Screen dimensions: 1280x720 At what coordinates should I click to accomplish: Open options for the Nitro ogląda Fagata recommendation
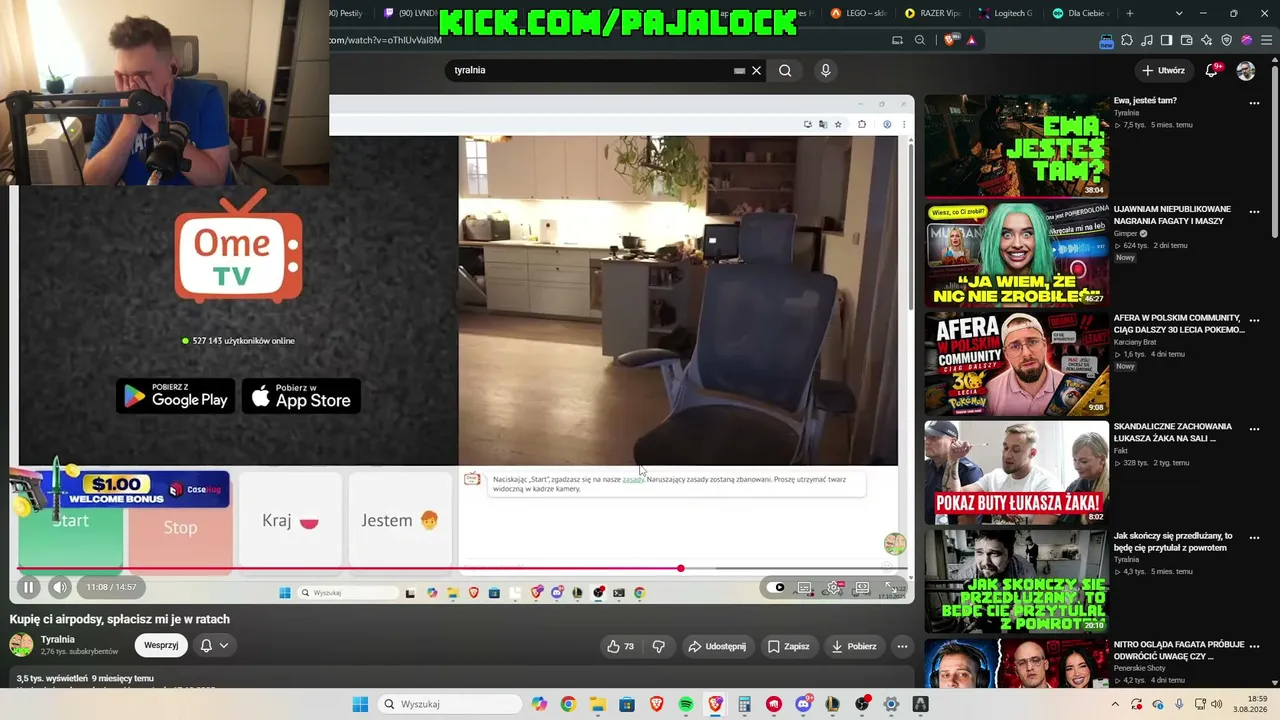(x=1254, y=647)
